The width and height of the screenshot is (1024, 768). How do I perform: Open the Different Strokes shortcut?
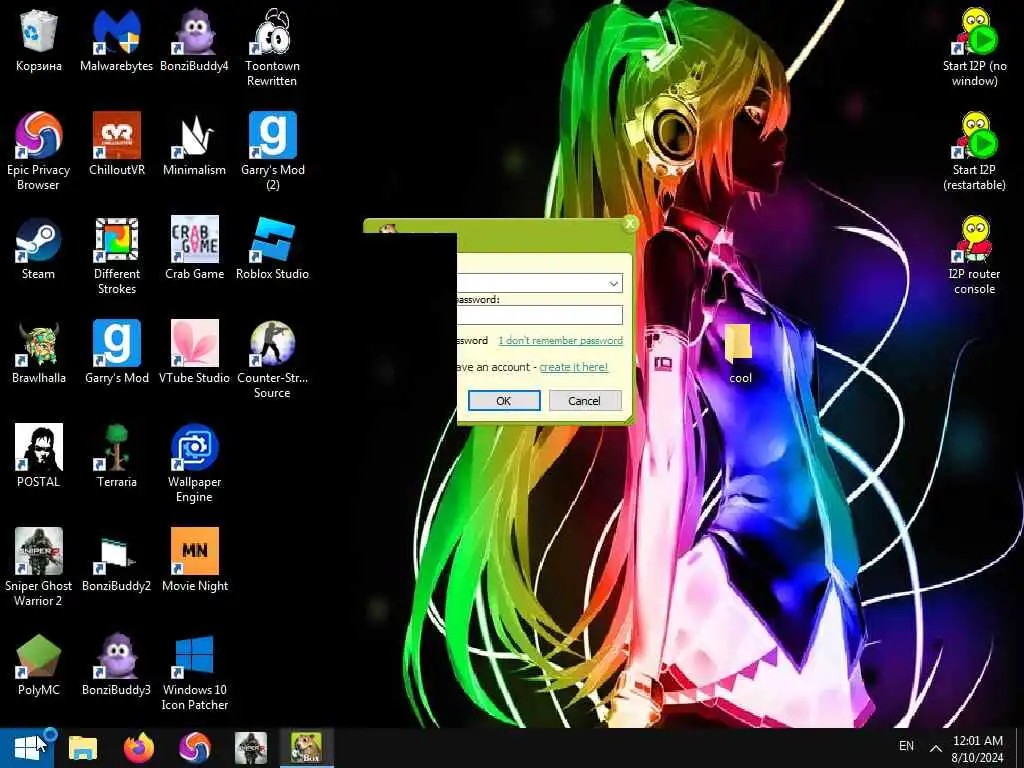pyautogui.click(x=116, y=255)
